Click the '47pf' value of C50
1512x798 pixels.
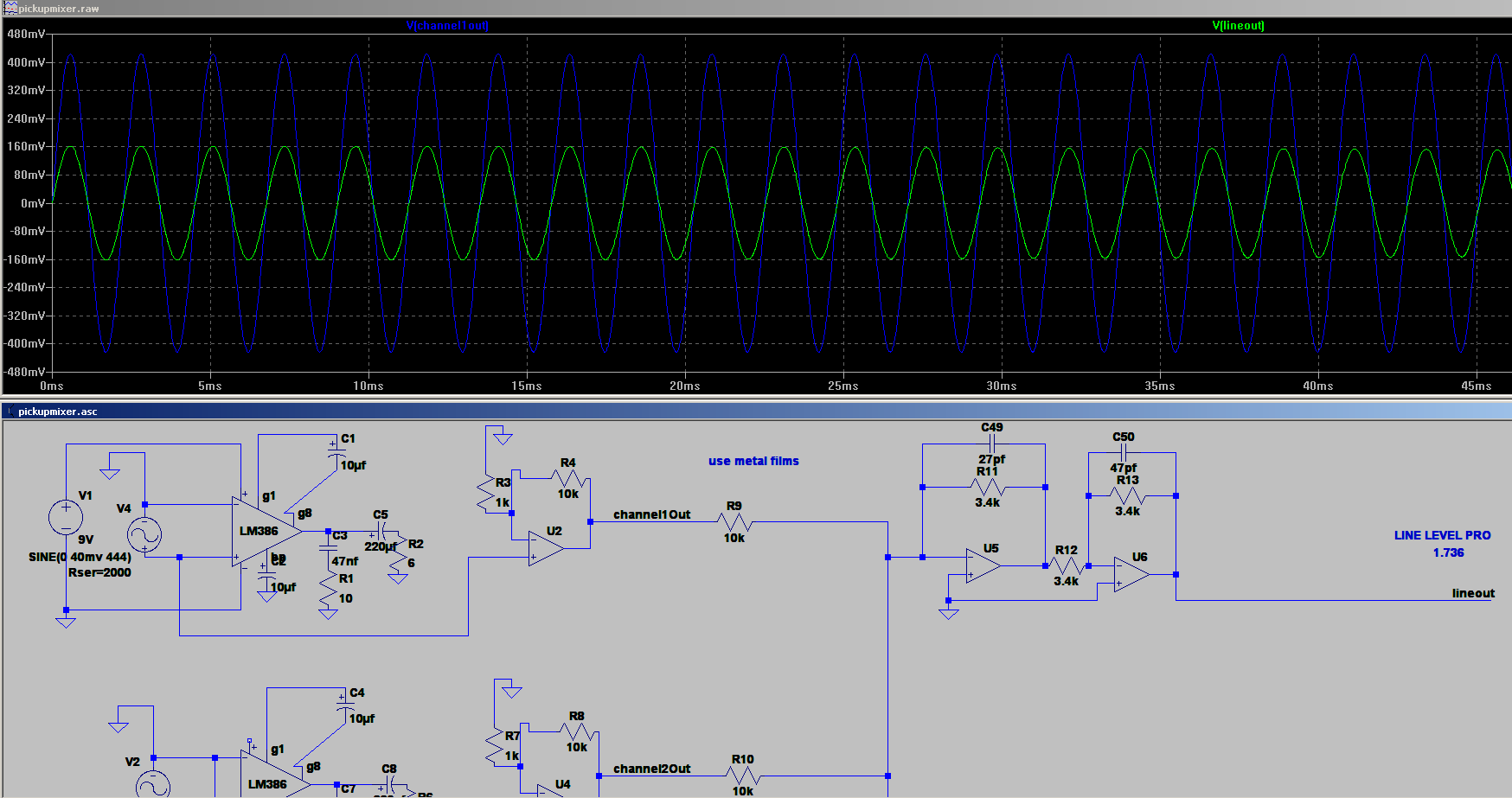coord(1124,468)
